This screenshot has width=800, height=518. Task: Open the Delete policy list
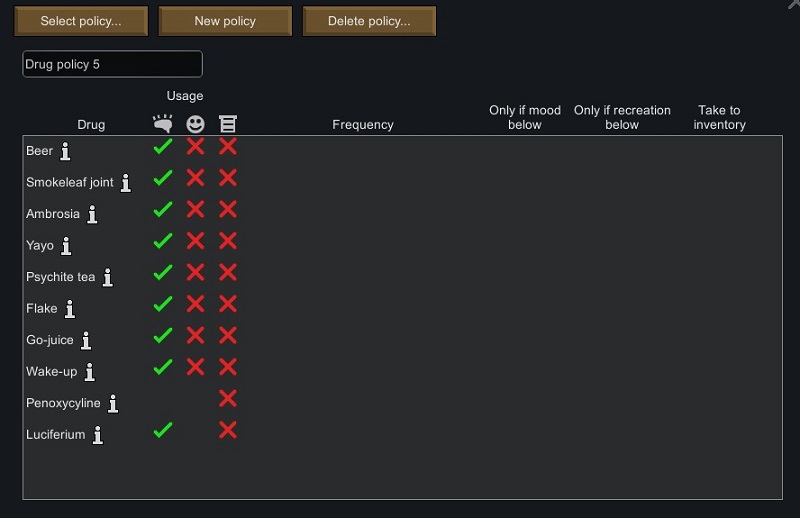click(369, 21)
